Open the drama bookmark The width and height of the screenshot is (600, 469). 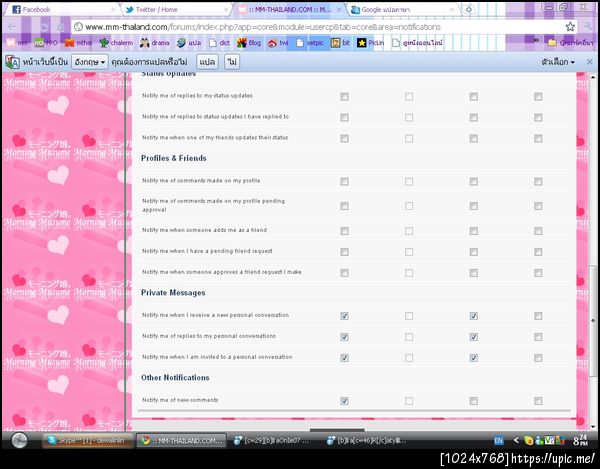pyautogui.click(x=155, y=43)
